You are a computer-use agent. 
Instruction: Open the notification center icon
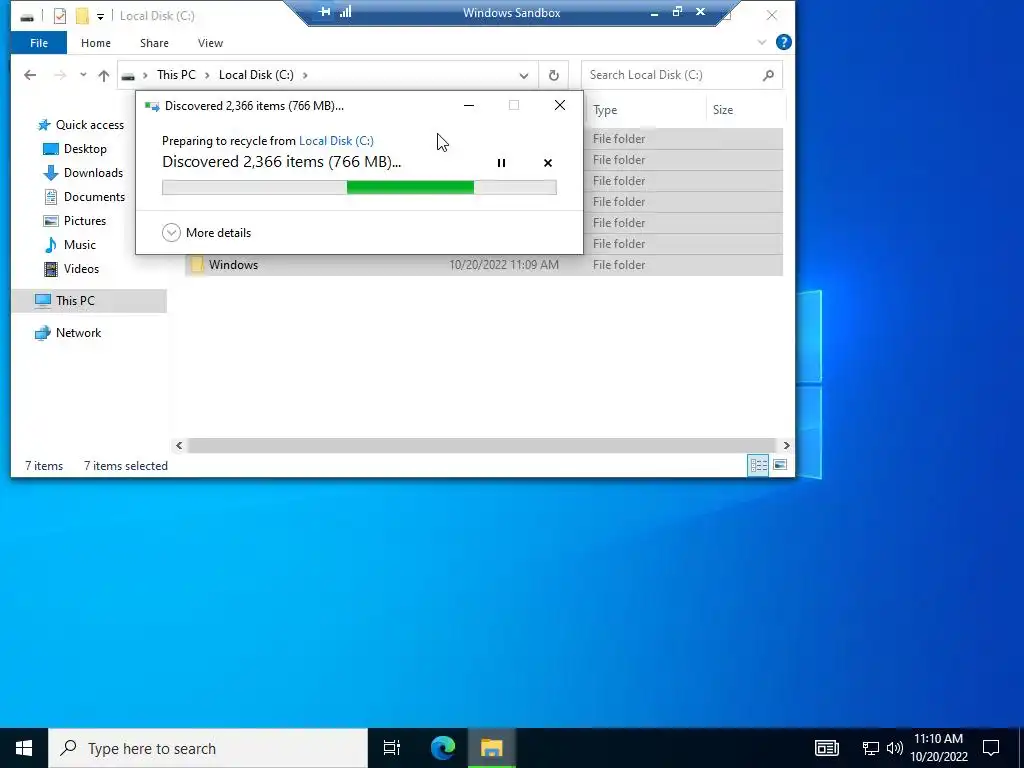991,748
